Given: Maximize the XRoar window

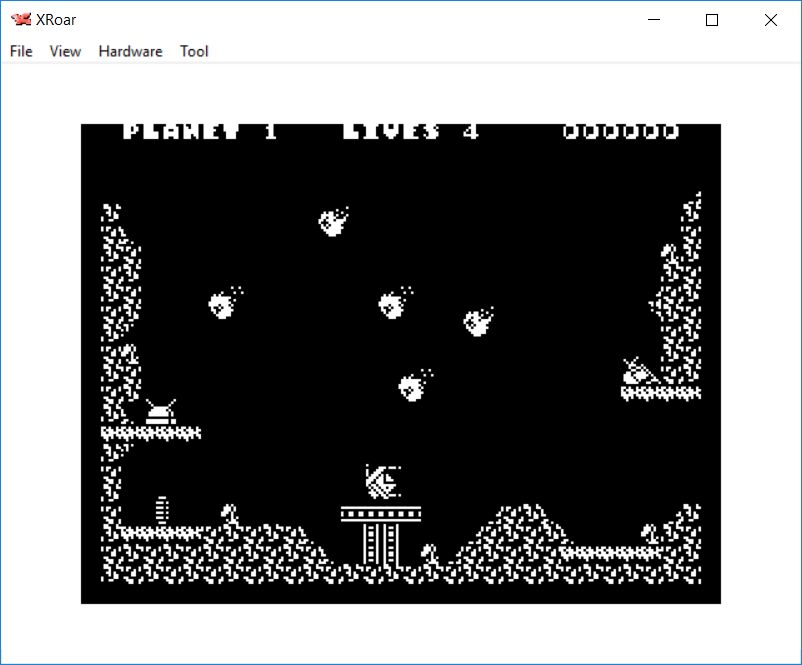Looking at the screenshot, I should [x=712, y=20].
